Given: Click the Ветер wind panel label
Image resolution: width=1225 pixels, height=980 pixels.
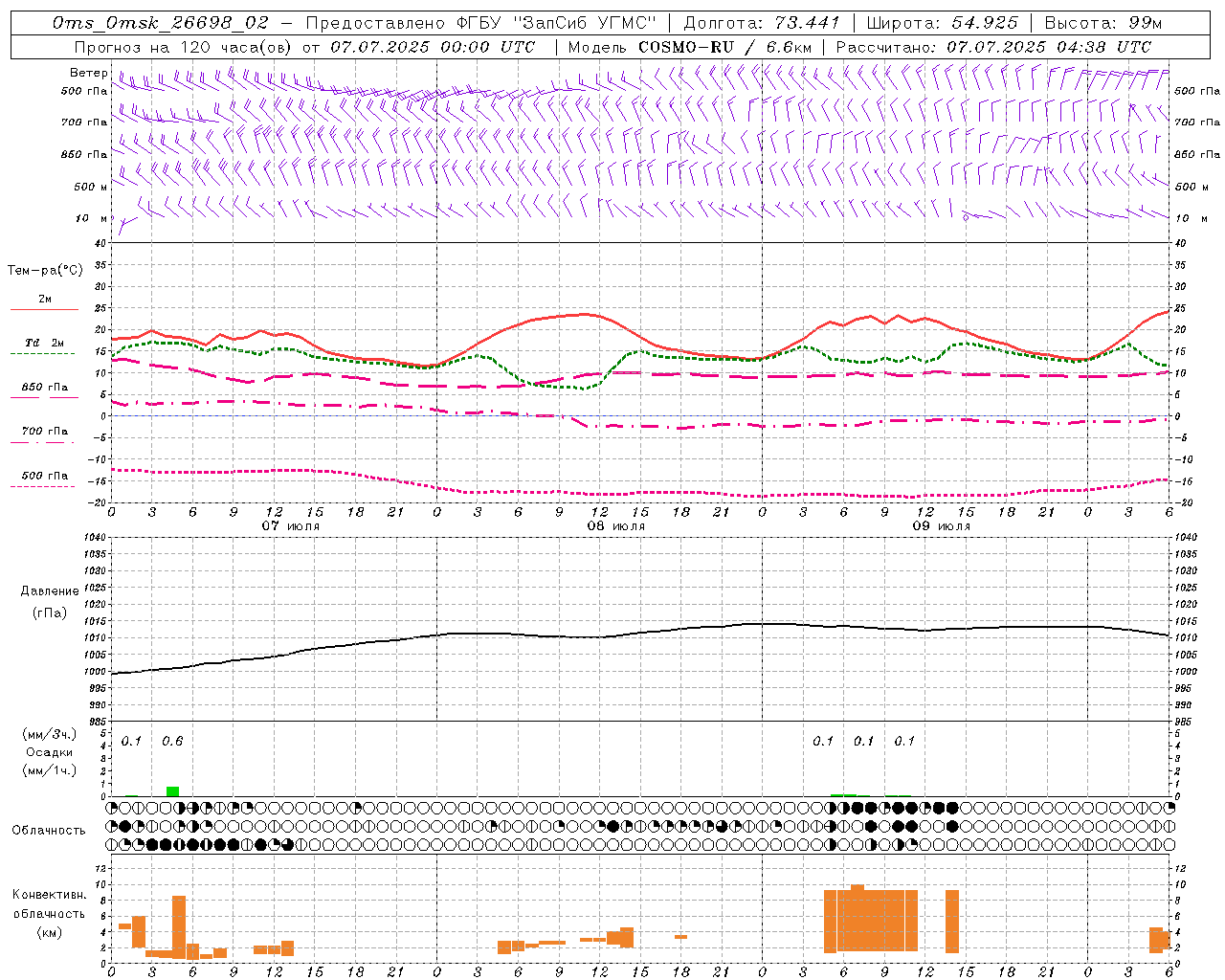Looking at the screenshot, I should point(88,73).
